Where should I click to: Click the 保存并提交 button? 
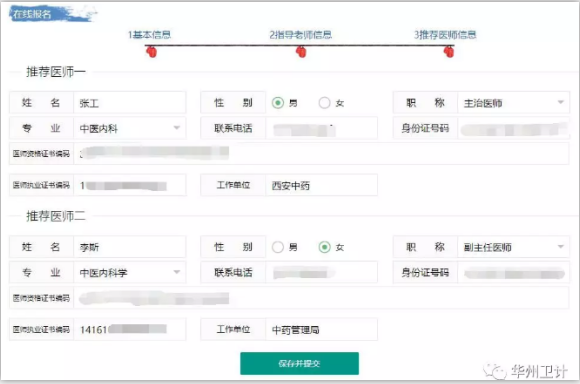point(299,363)
